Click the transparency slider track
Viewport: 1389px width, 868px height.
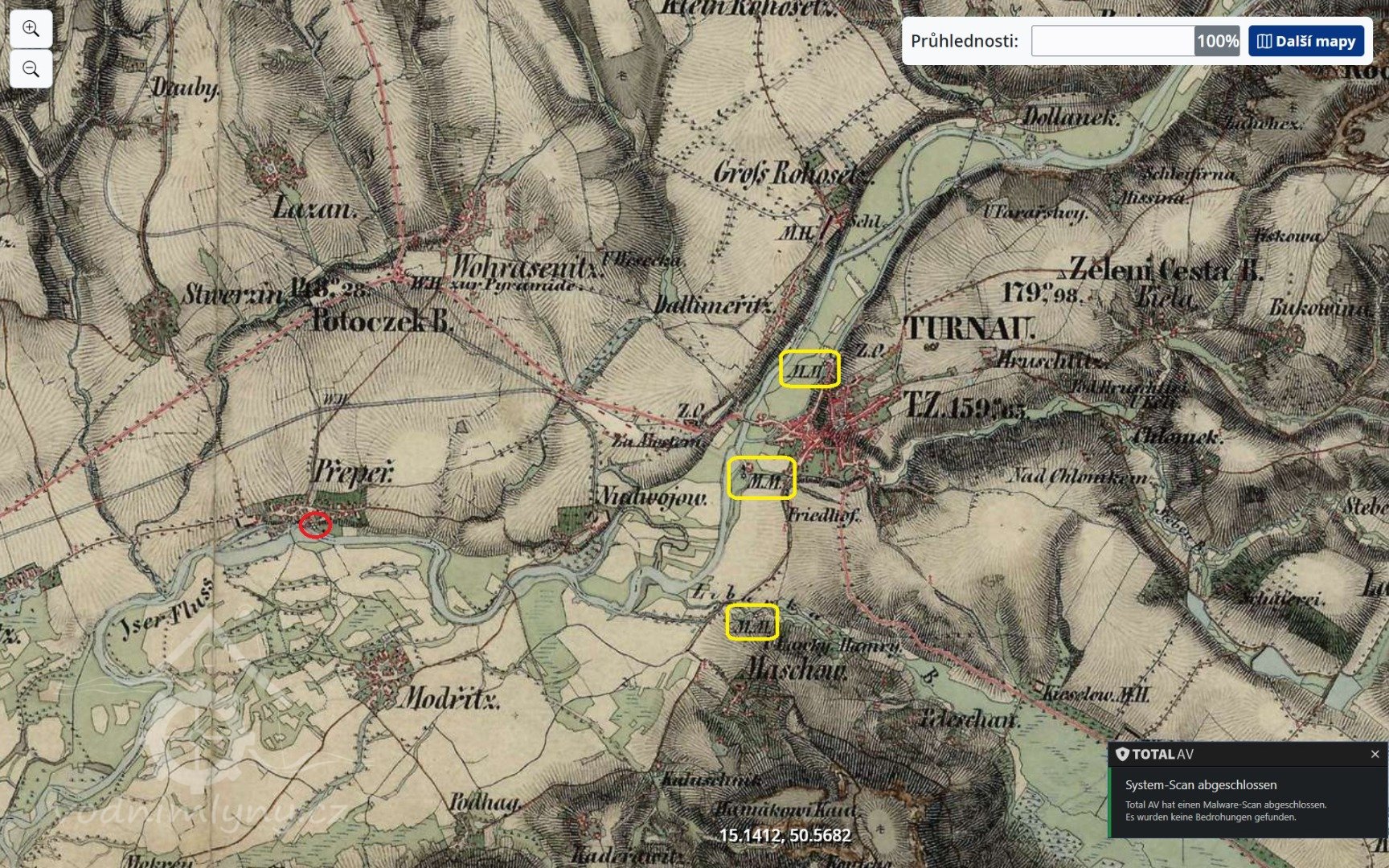1112,41
